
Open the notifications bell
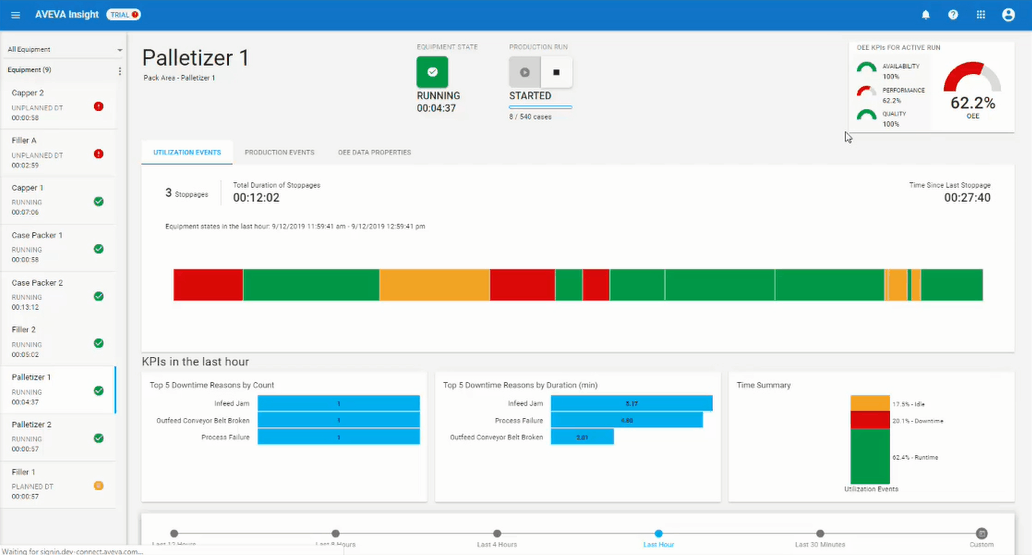[x=925, y=15]
